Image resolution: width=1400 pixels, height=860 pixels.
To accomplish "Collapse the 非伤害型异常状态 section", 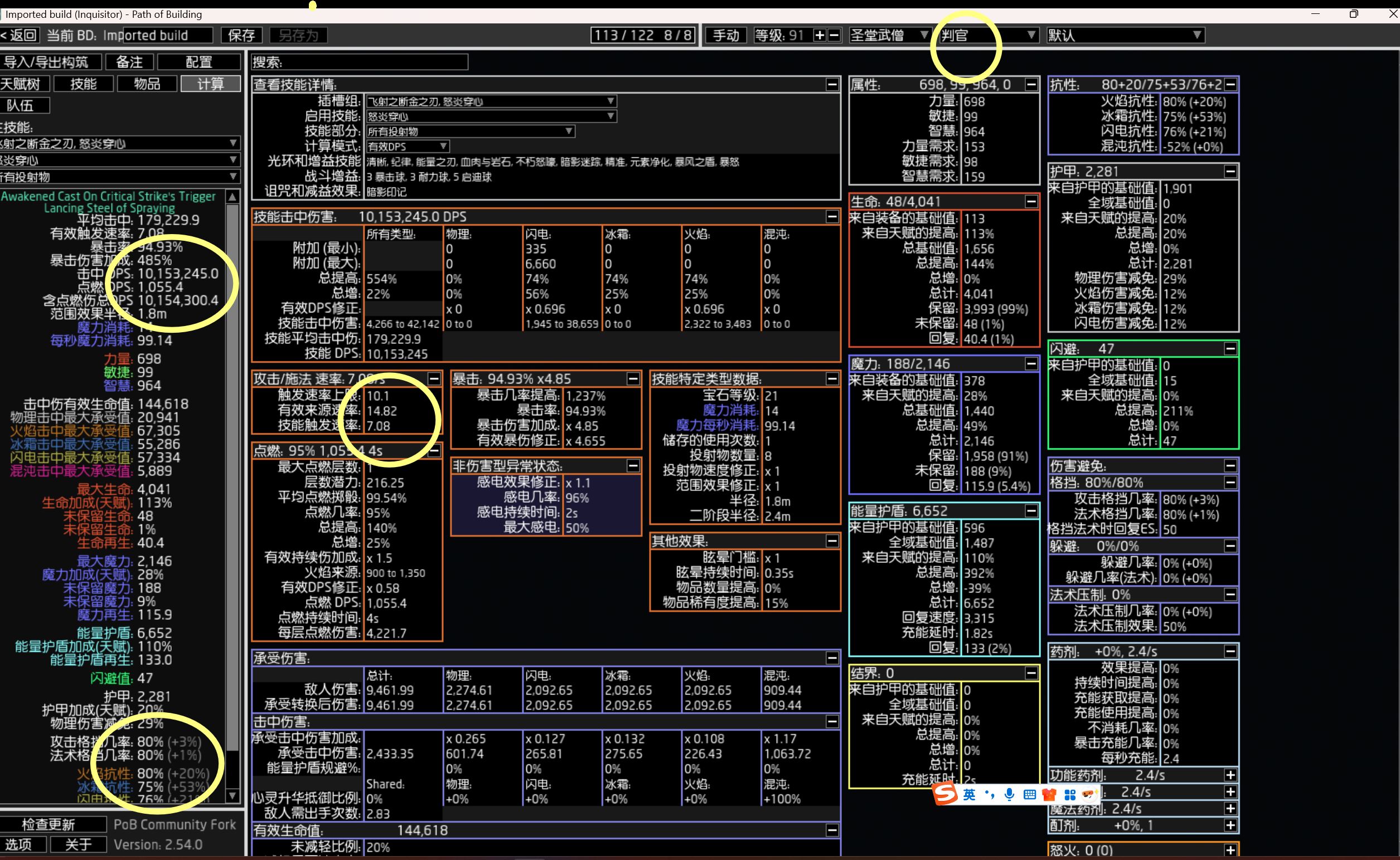I will tap(633, 467).
